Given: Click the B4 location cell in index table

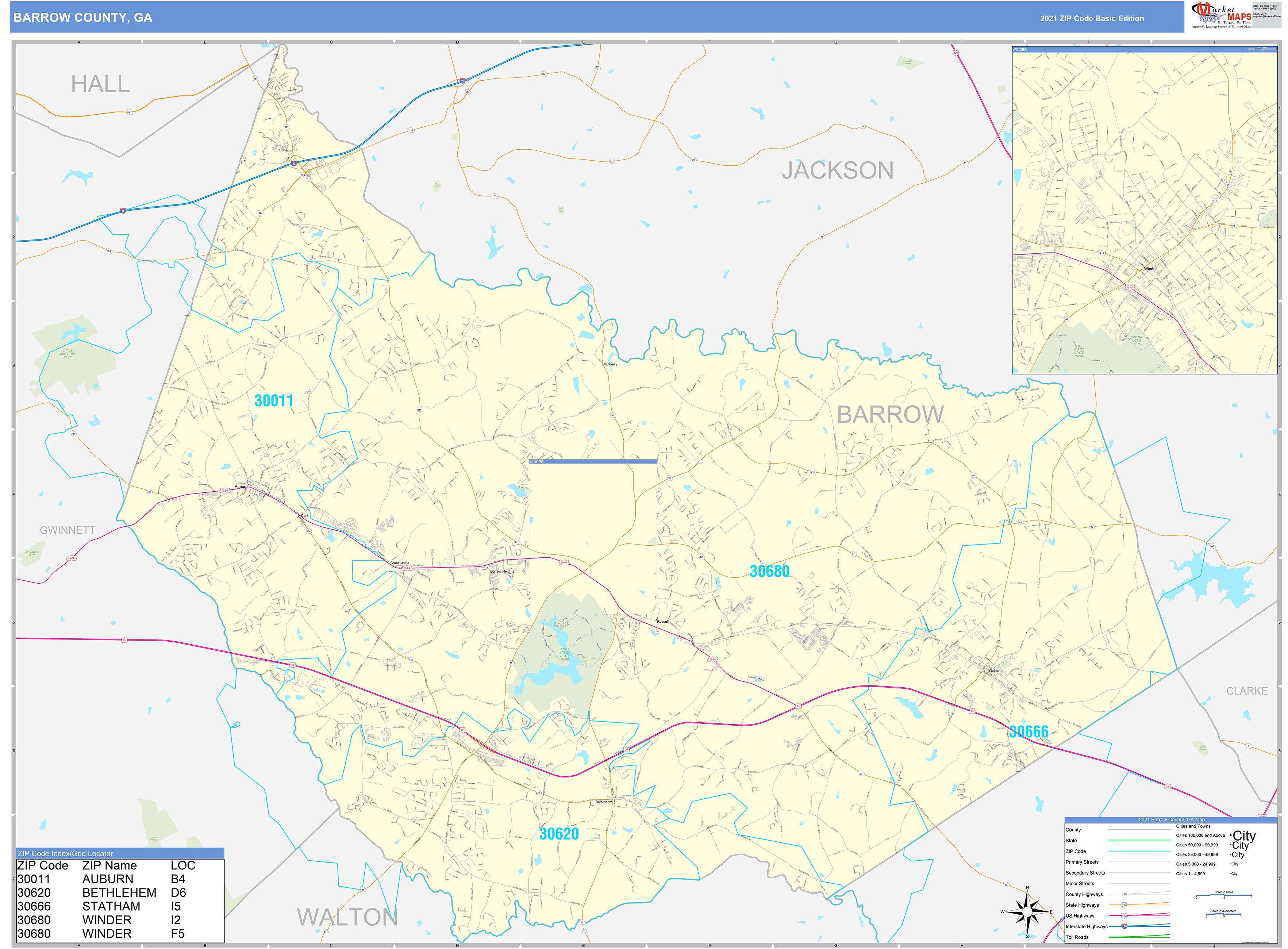Looking at the screenshot, I should pyautogui.click(x=177, y=879).
